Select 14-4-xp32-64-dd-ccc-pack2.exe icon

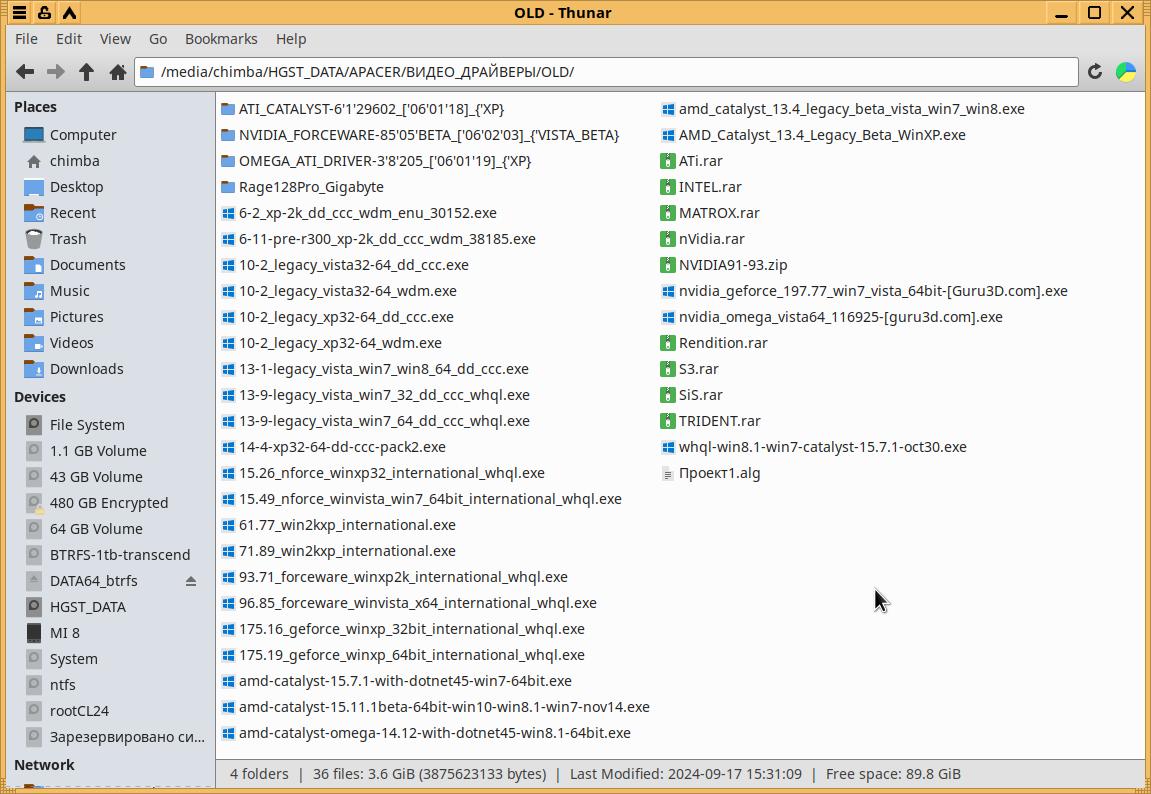228,447
